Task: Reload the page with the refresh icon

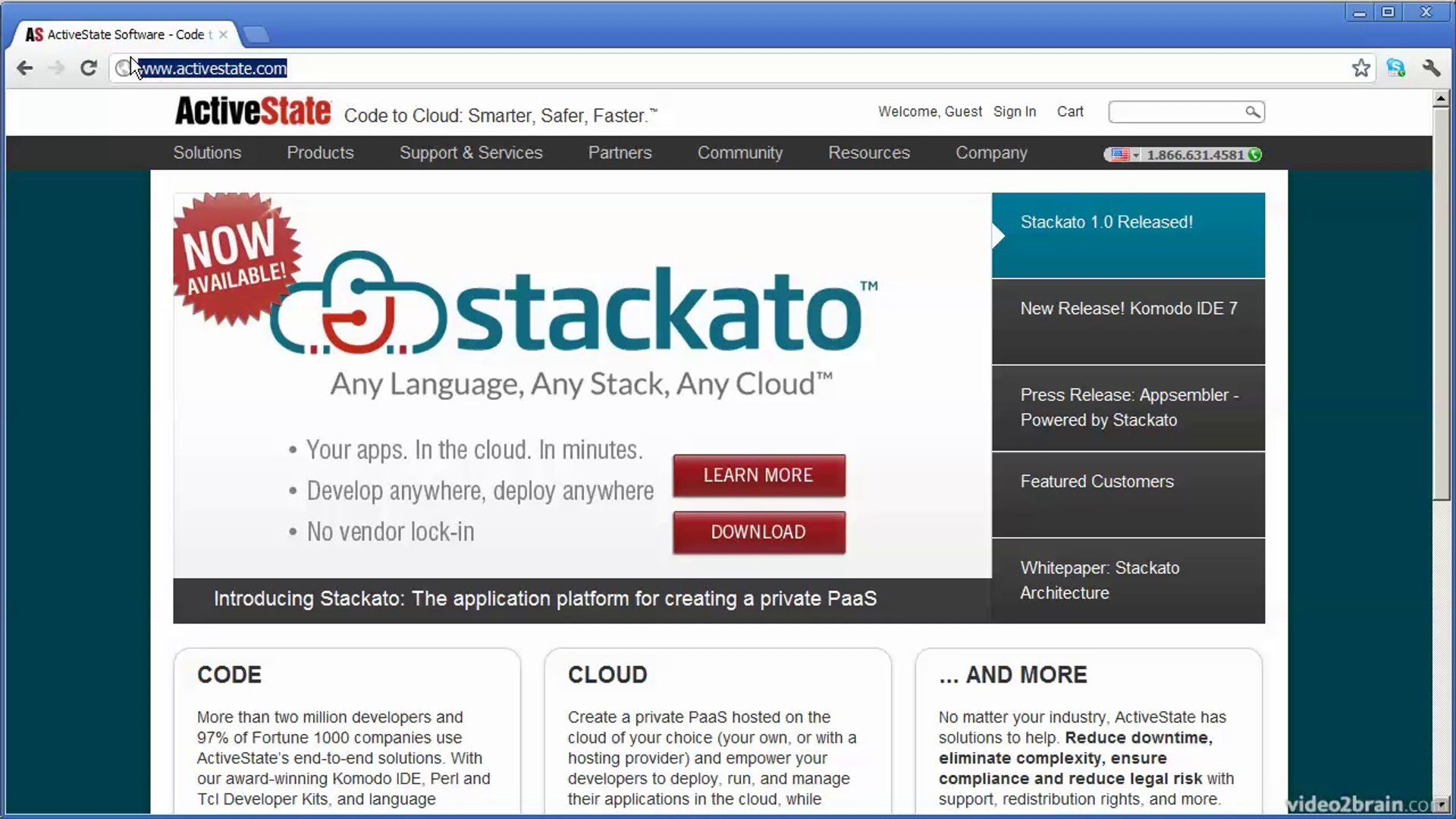Action: point(88,68)
